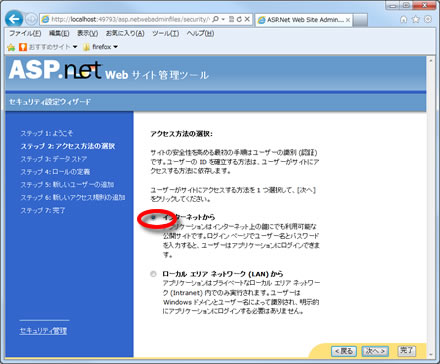Open the お気に入り(A) menu
440x364 pixels.
point(125,33)
